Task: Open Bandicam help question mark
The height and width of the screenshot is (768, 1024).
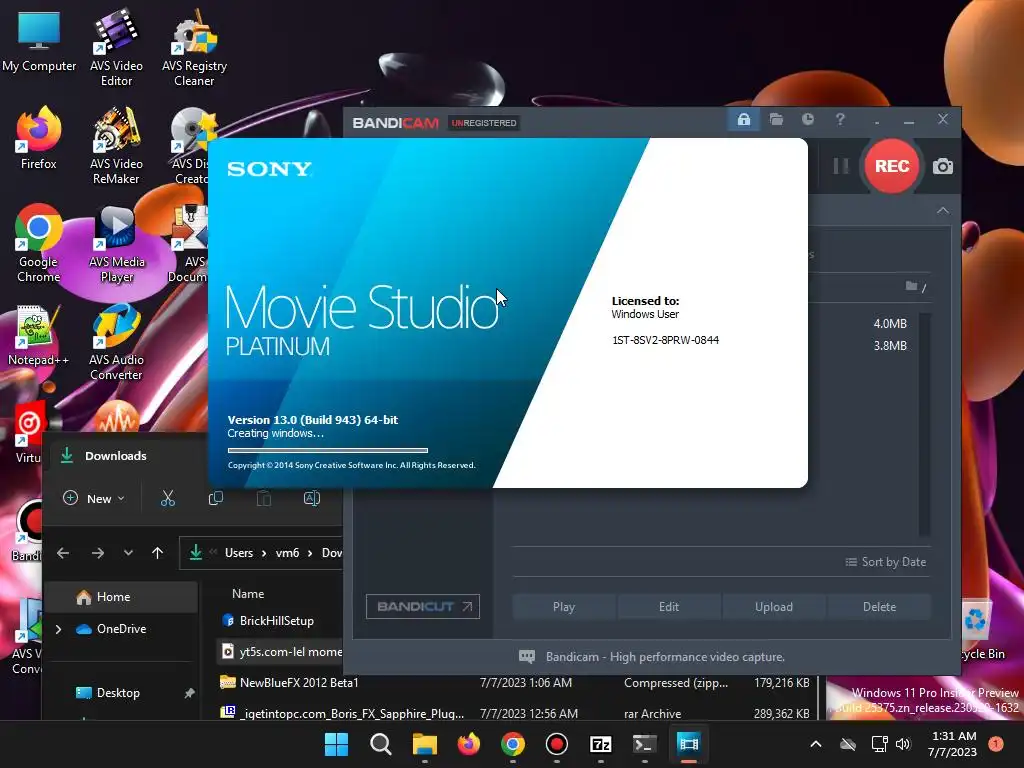Action: coord(840,120)
